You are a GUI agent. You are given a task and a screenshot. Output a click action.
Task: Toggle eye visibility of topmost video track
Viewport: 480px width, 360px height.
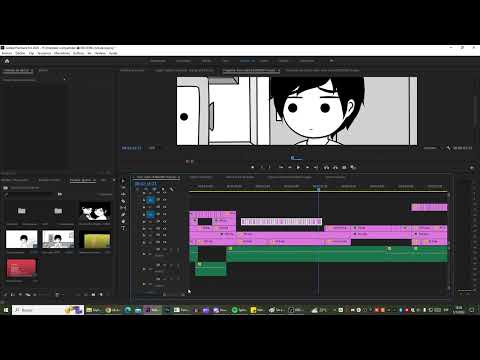[x=164, y=193]
